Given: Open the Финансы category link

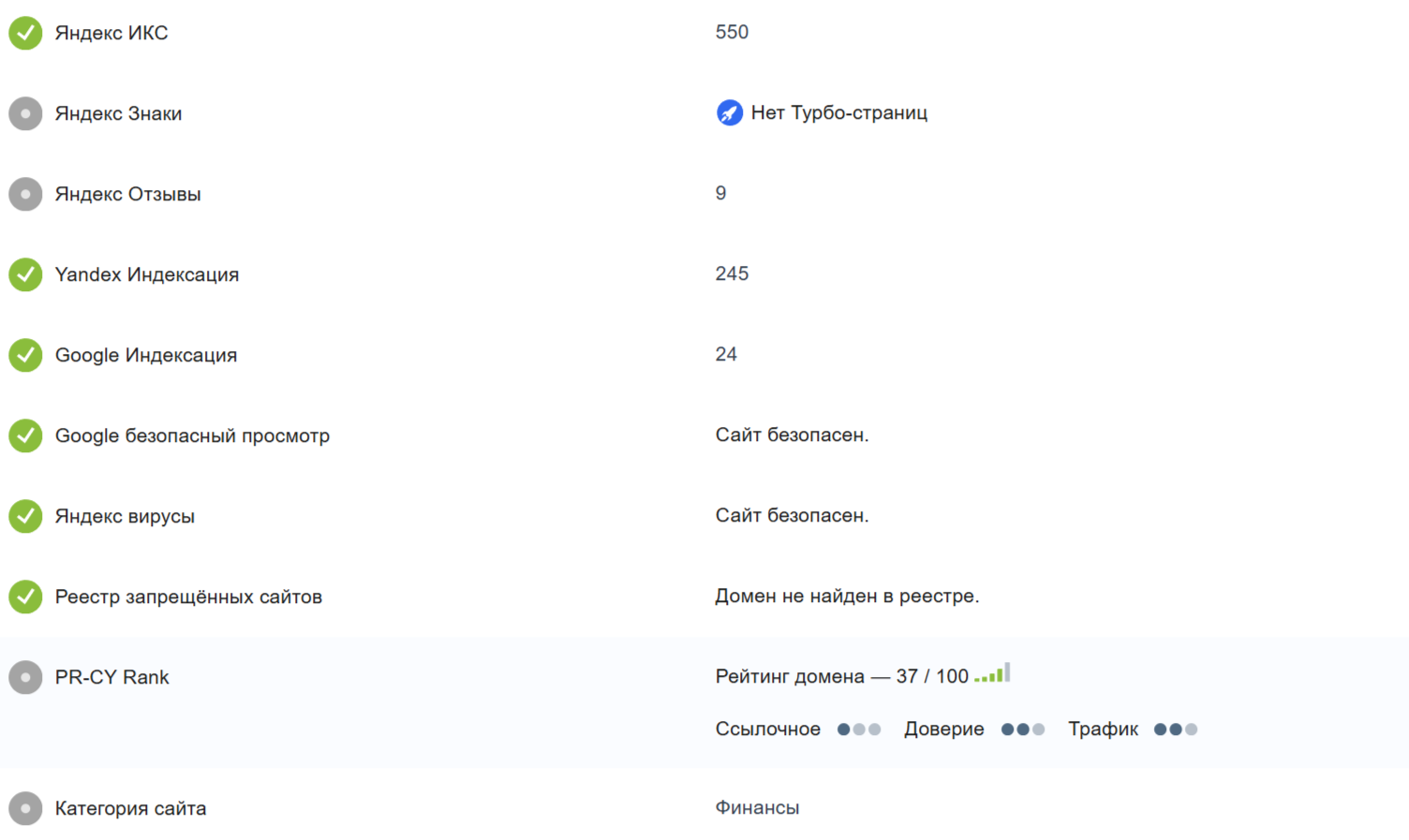Looking at the screenshot, I should point(757,807).
